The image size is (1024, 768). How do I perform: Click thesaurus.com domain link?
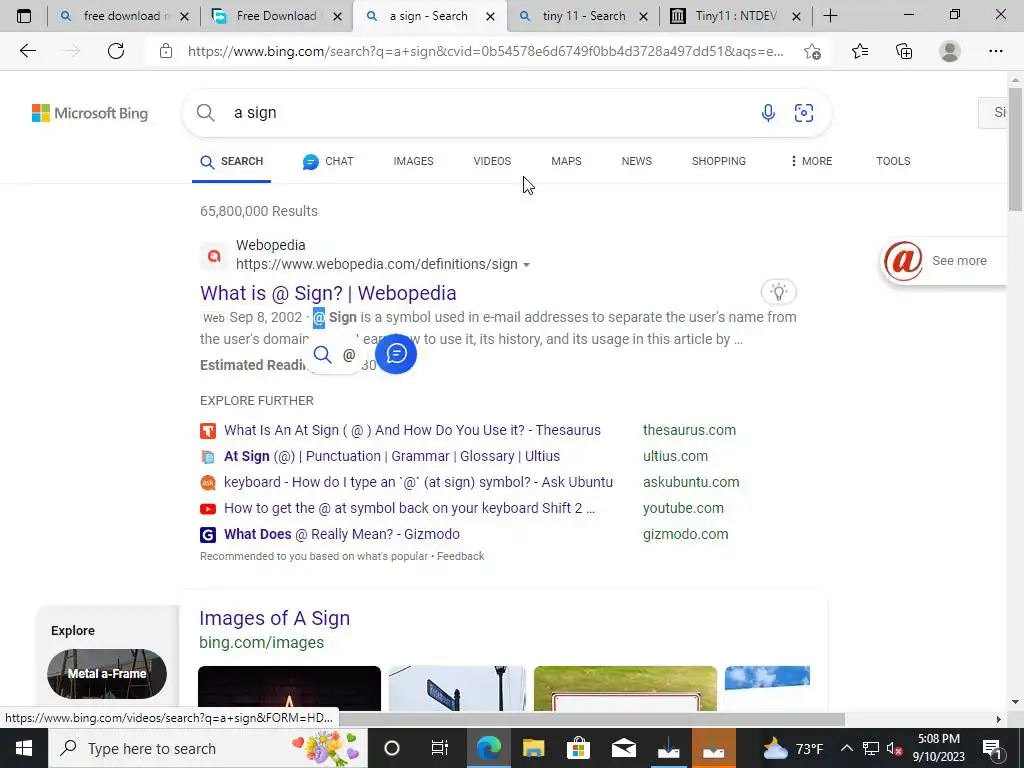689,430
